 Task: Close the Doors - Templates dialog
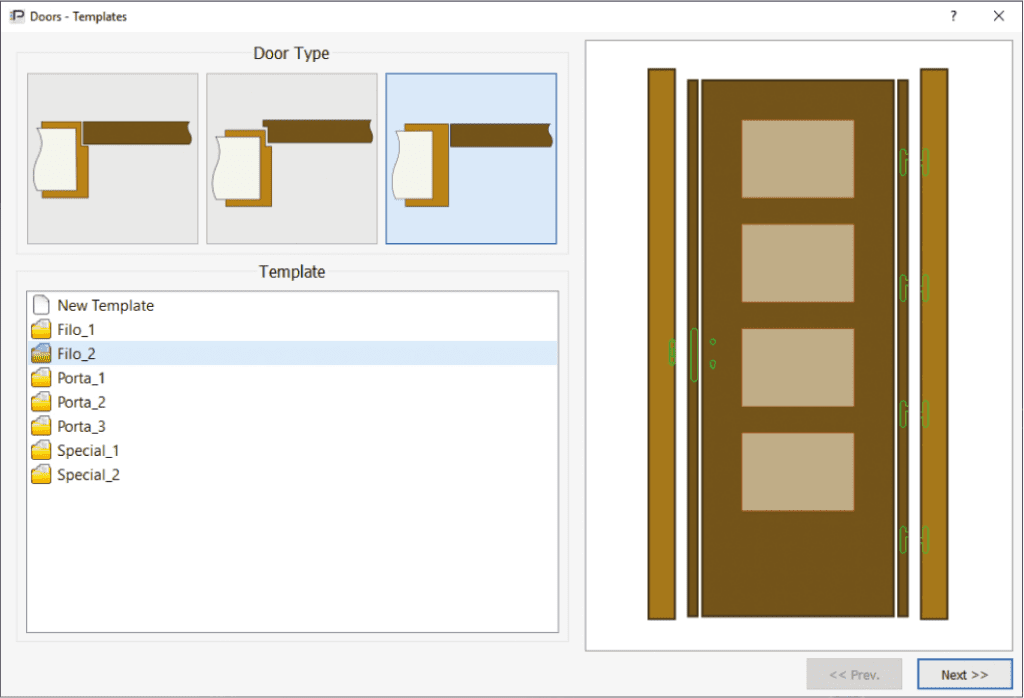pyautogui.click(x=999, y=16)
